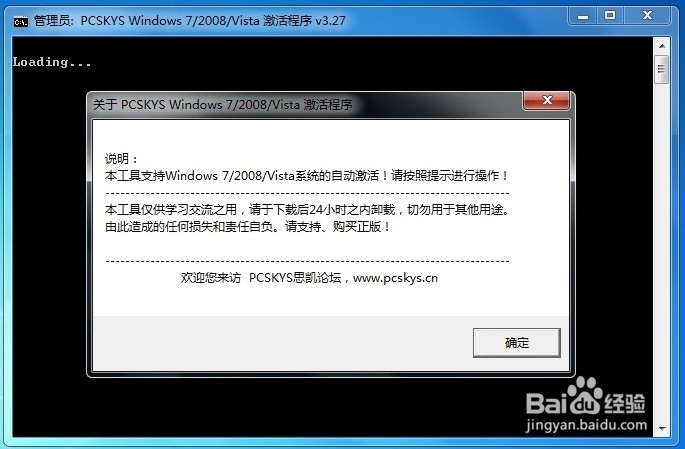Close the about dialog with red X

point(547,100)
